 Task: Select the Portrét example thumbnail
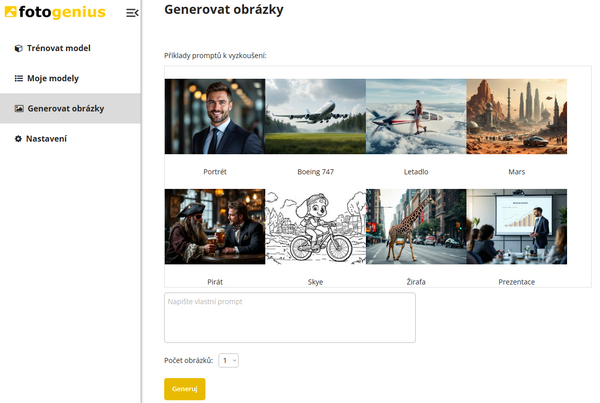pos(215,116)
